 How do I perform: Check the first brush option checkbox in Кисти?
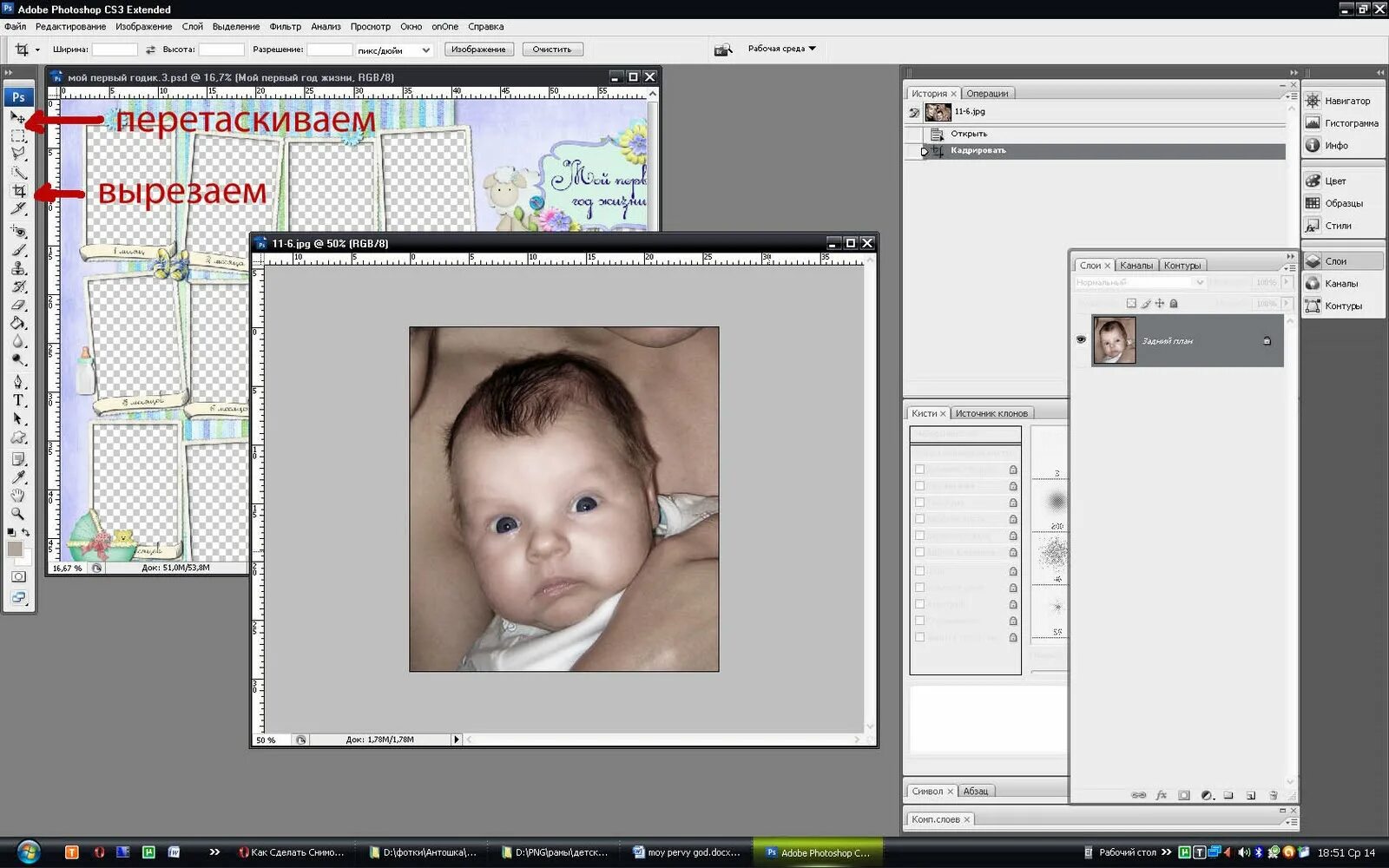pos(919,470)
